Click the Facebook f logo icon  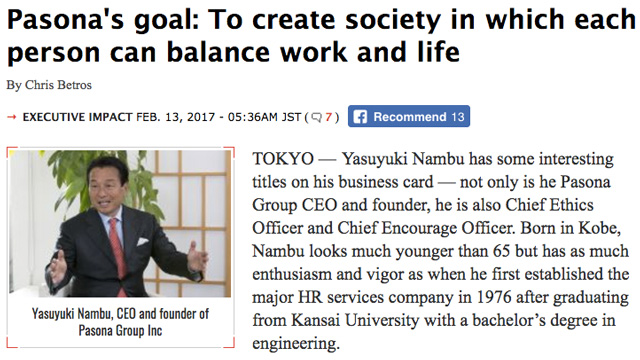[x=360, y=117]
